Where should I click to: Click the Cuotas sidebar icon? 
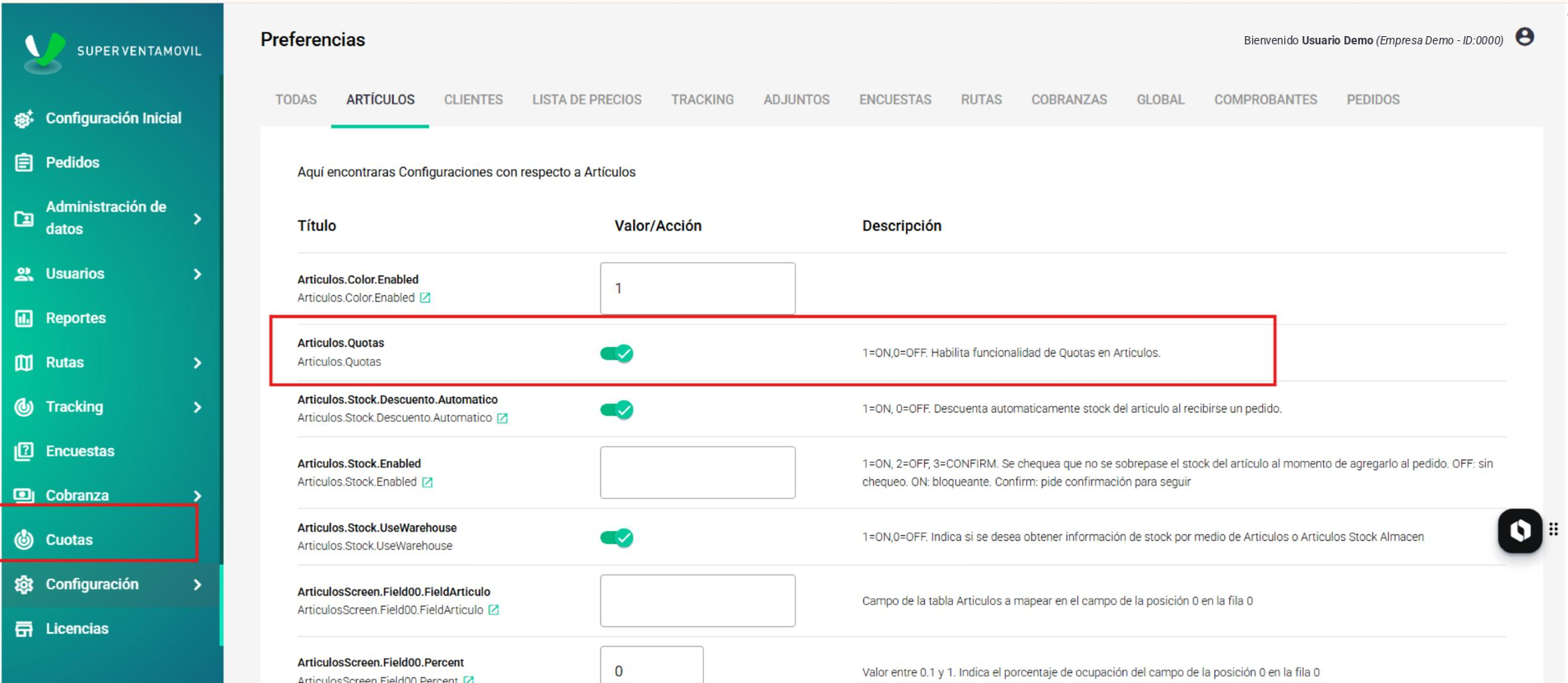point(24,540)
